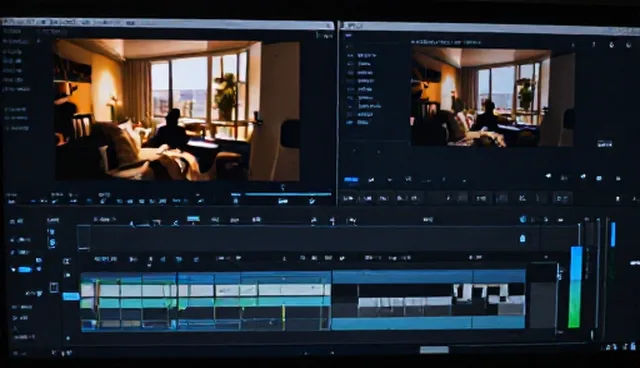The height and width of the screenshot is (368, 640).
Task: Click the blue-green audio level meter
Action: pos(576,286)
